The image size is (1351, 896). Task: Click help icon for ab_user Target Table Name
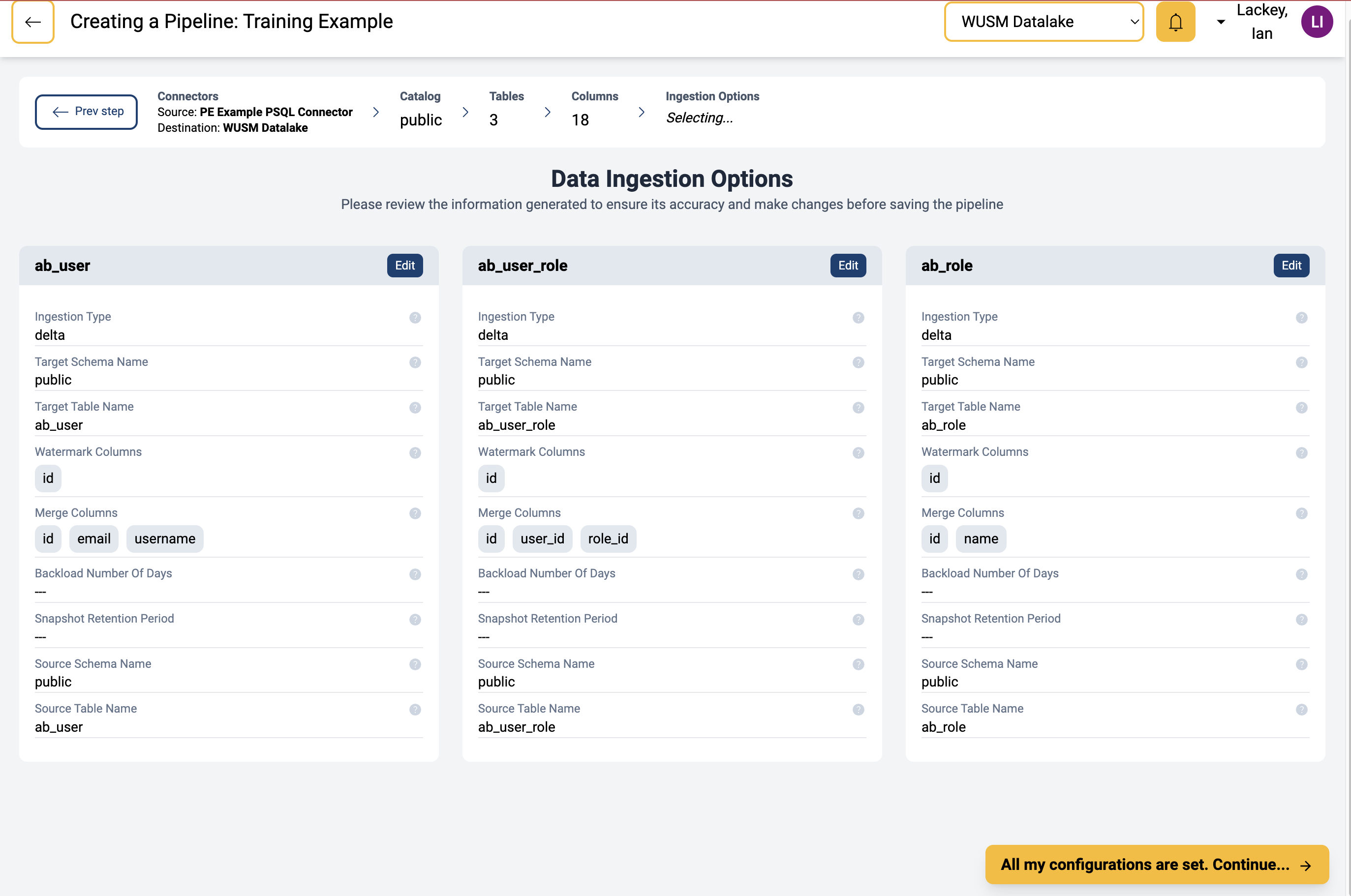pyautogui.click(x=415, y=407)
